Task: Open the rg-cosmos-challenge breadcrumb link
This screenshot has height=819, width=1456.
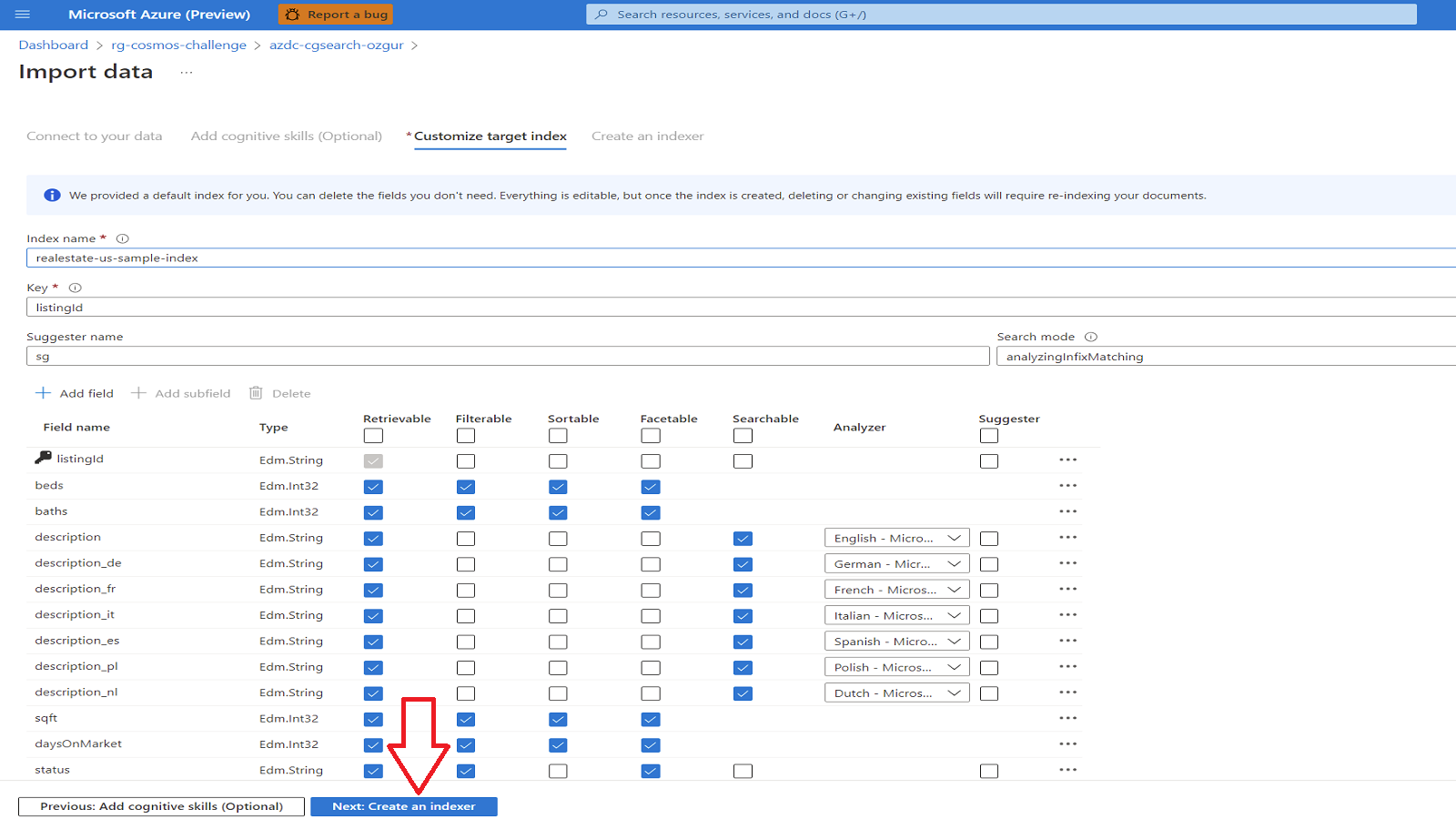Action: point(178,44)
